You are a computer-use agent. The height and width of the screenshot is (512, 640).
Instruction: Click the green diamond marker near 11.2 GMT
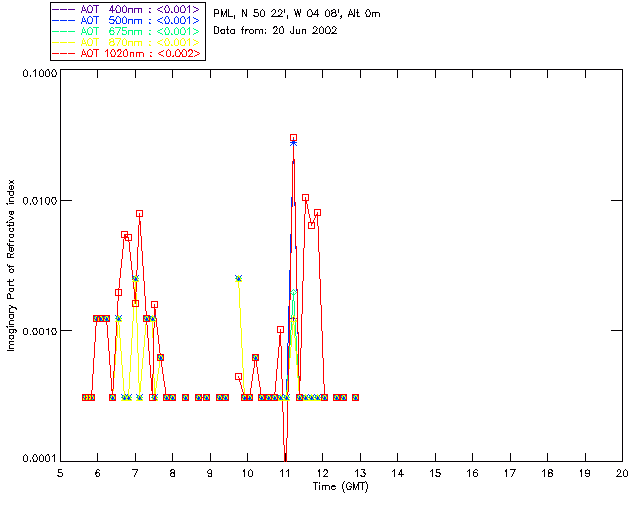pyautogui.click(x=293, y=292)
